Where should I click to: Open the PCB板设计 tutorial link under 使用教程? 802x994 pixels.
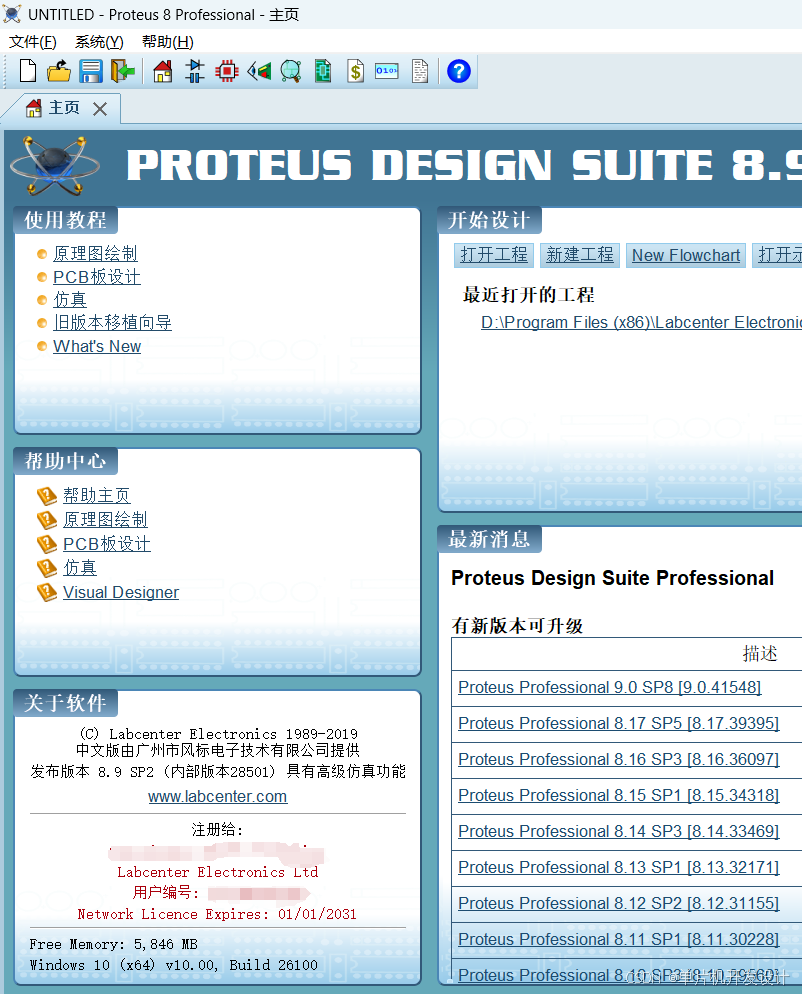pyautogui.click(x=97, y=277)
